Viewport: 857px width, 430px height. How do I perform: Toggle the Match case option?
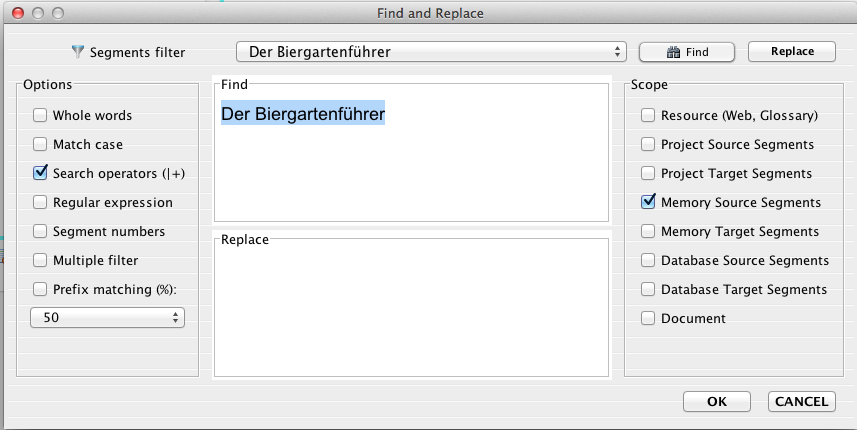click(x=41, y=145)
